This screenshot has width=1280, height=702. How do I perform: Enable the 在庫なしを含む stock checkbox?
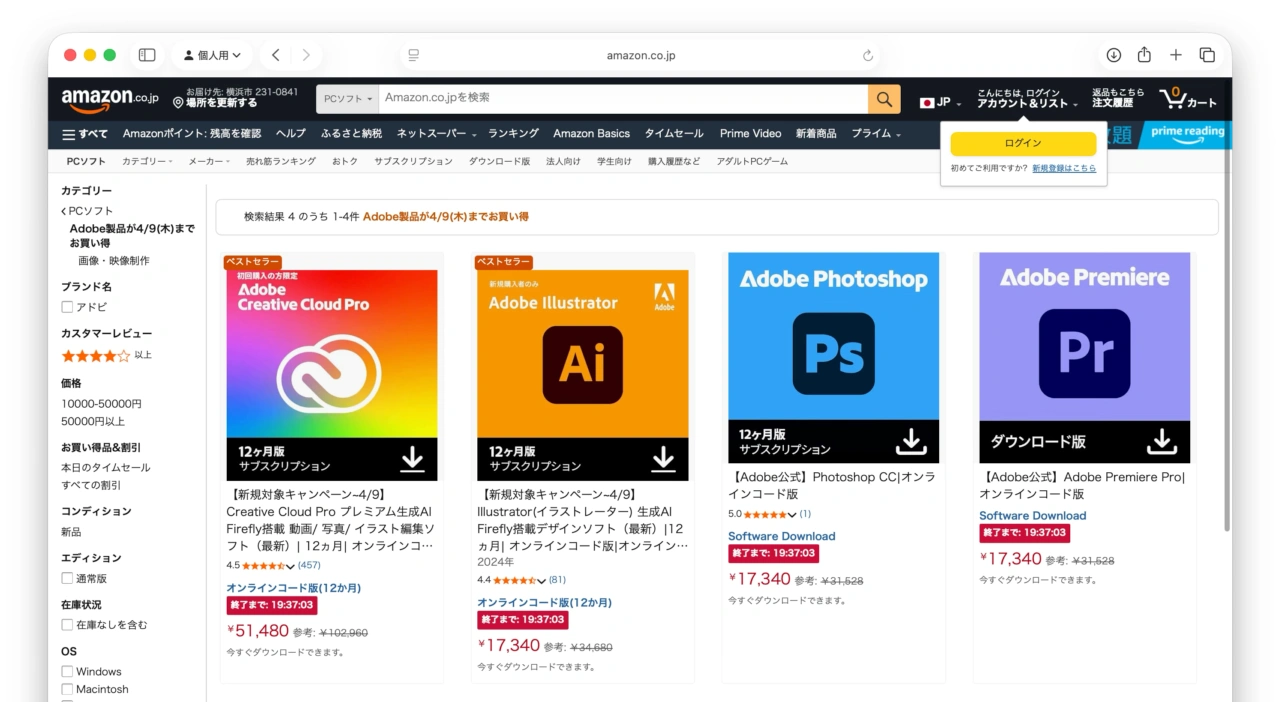(65, 624)
